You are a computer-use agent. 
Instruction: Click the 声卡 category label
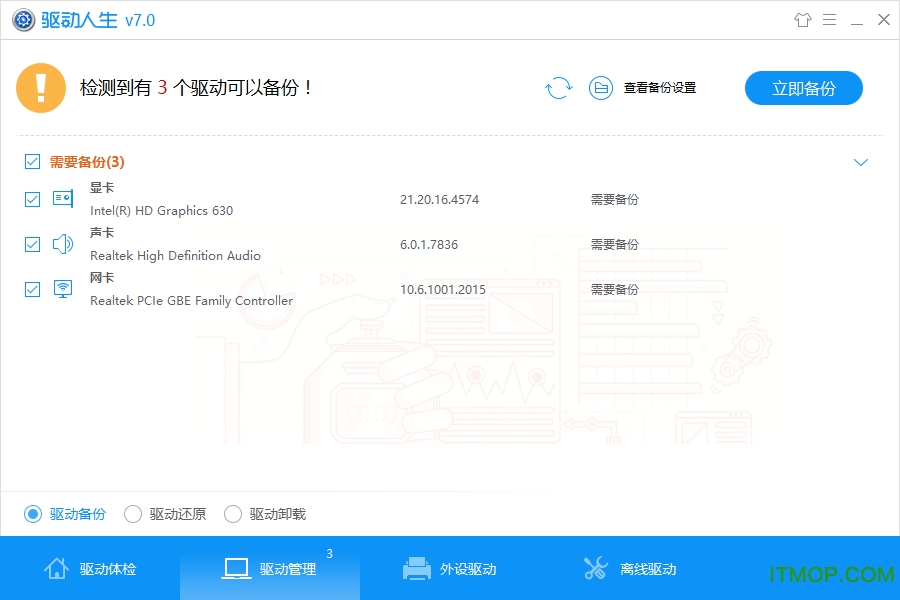click(x=102, y=233)
